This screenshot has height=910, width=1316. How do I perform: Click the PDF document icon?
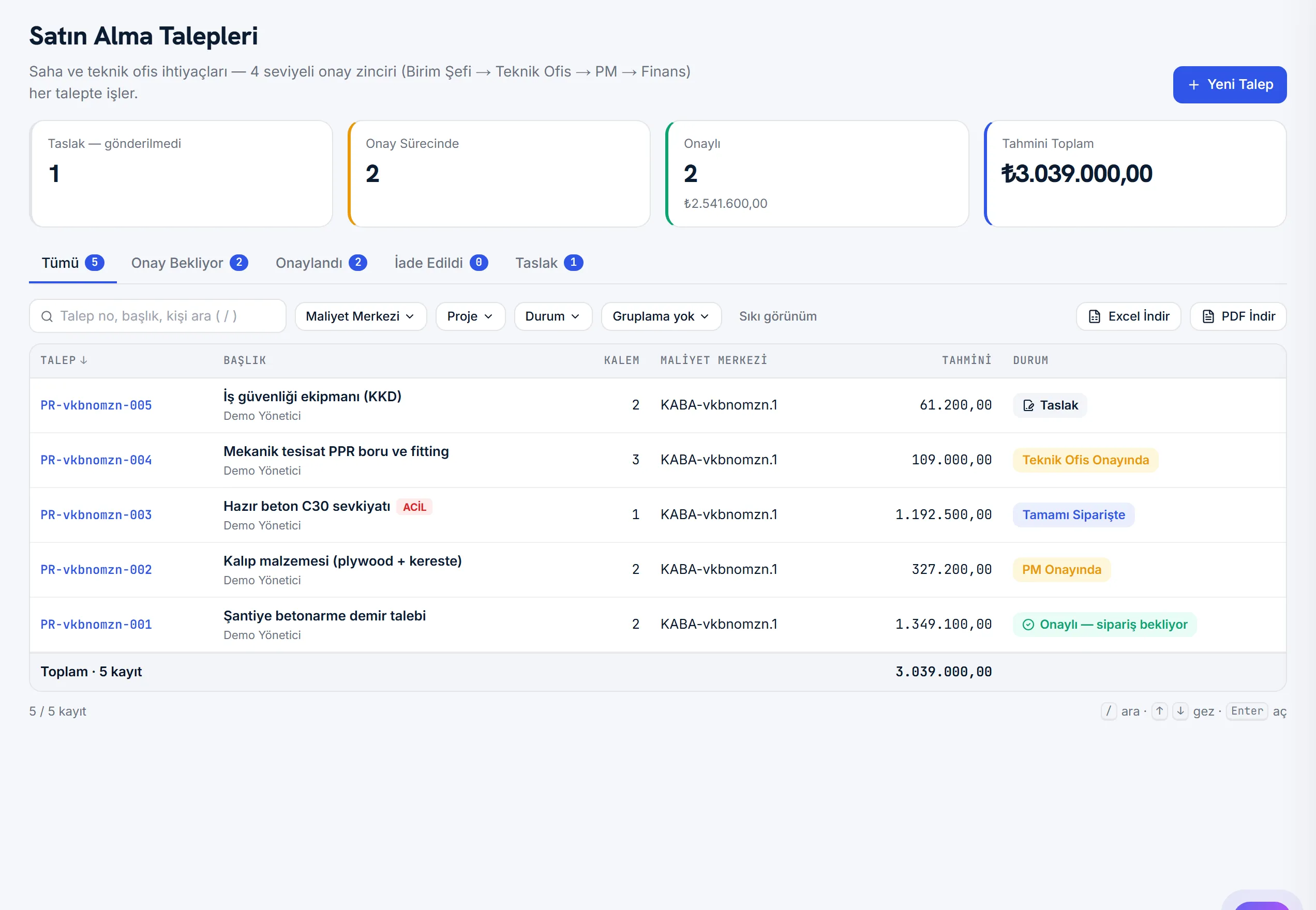click(x=1207, y=316)
